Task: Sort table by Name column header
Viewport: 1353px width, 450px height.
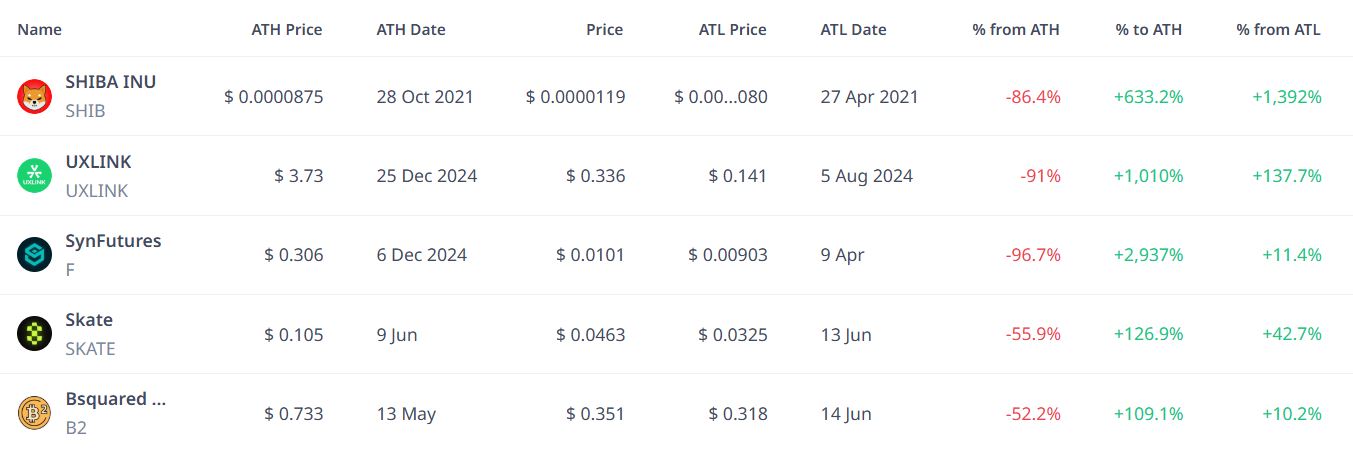Action: pos(40,30)
